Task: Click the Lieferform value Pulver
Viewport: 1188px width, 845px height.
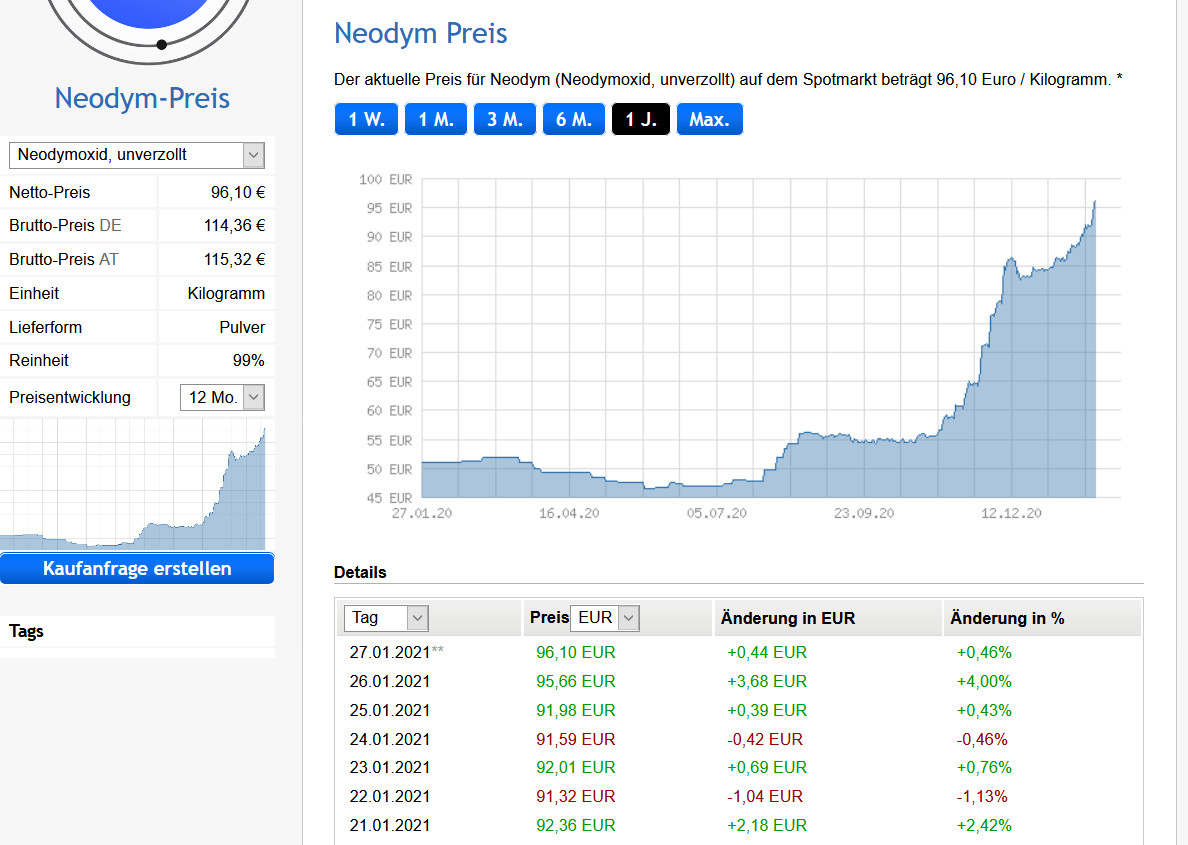Action: click(x=242, y=327)
